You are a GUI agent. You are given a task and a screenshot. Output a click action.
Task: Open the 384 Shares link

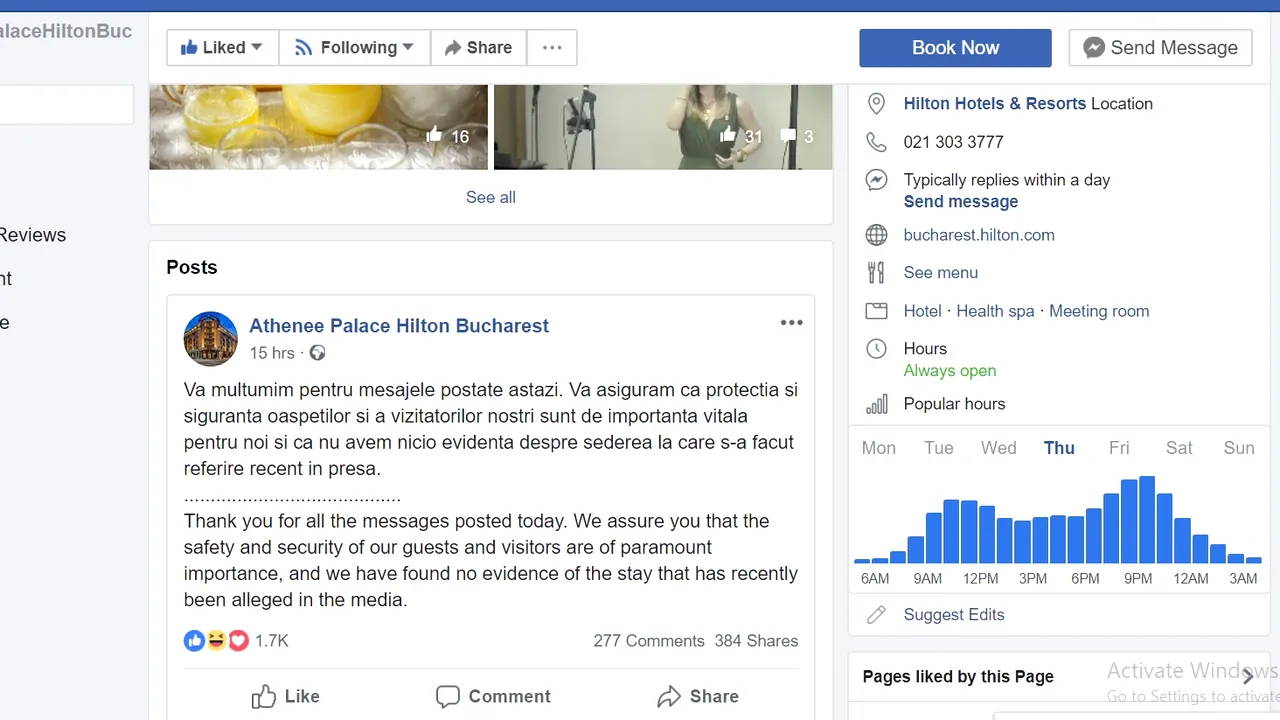point(756,641)
